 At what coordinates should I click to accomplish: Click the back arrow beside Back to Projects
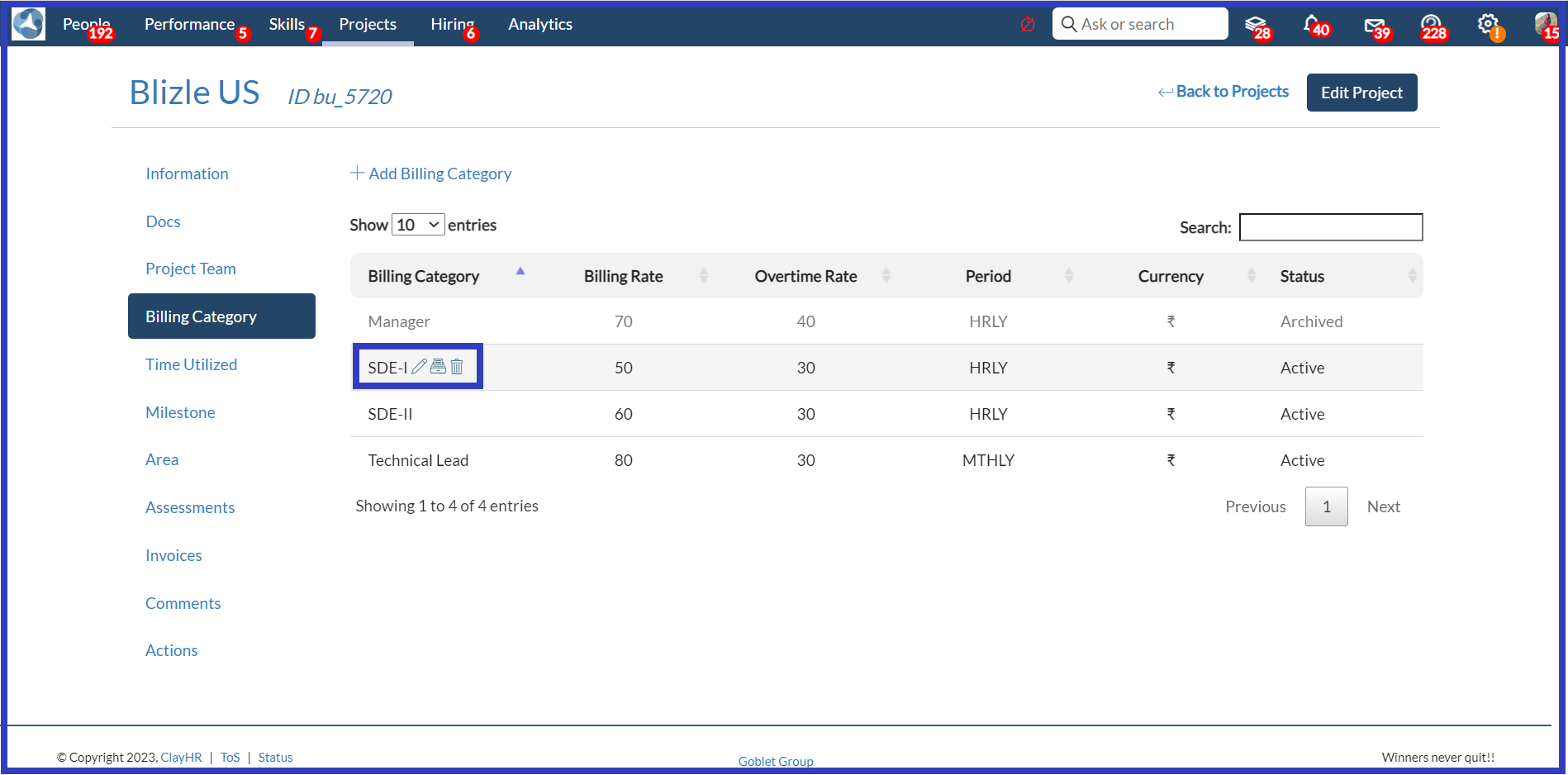click(x=1165, y=92)
